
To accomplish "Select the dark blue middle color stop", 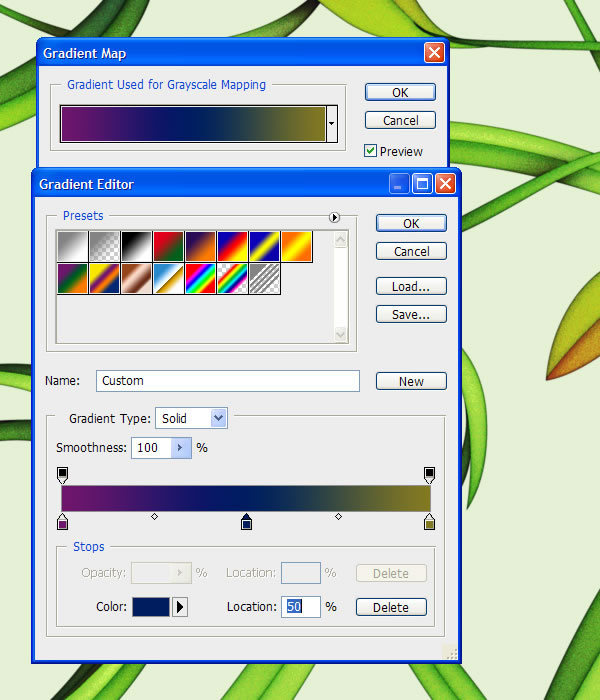I will click(x=246, y=521).
